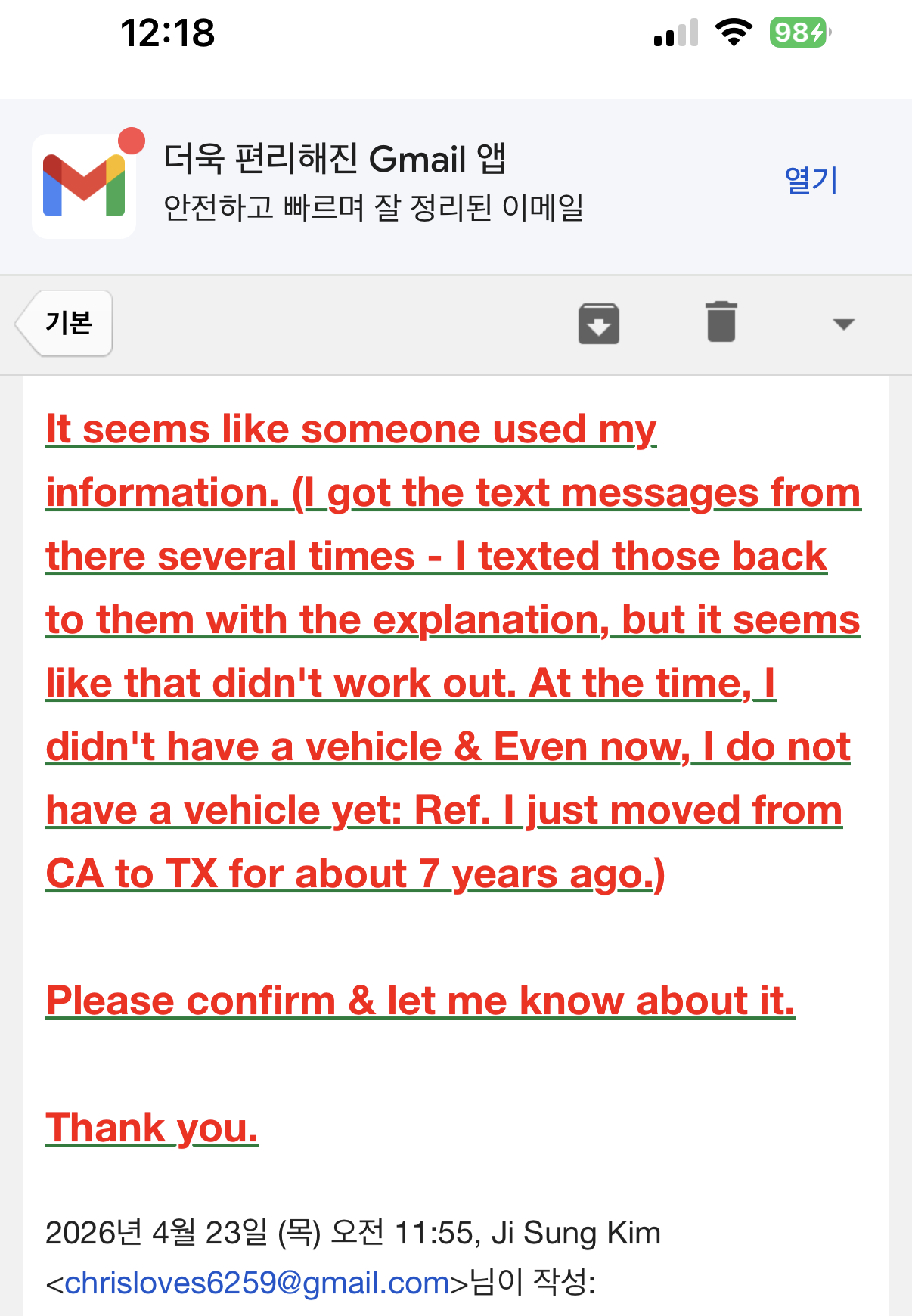
Task: Click the 'It seems like someone used my' line
Action: click(351, 430)
